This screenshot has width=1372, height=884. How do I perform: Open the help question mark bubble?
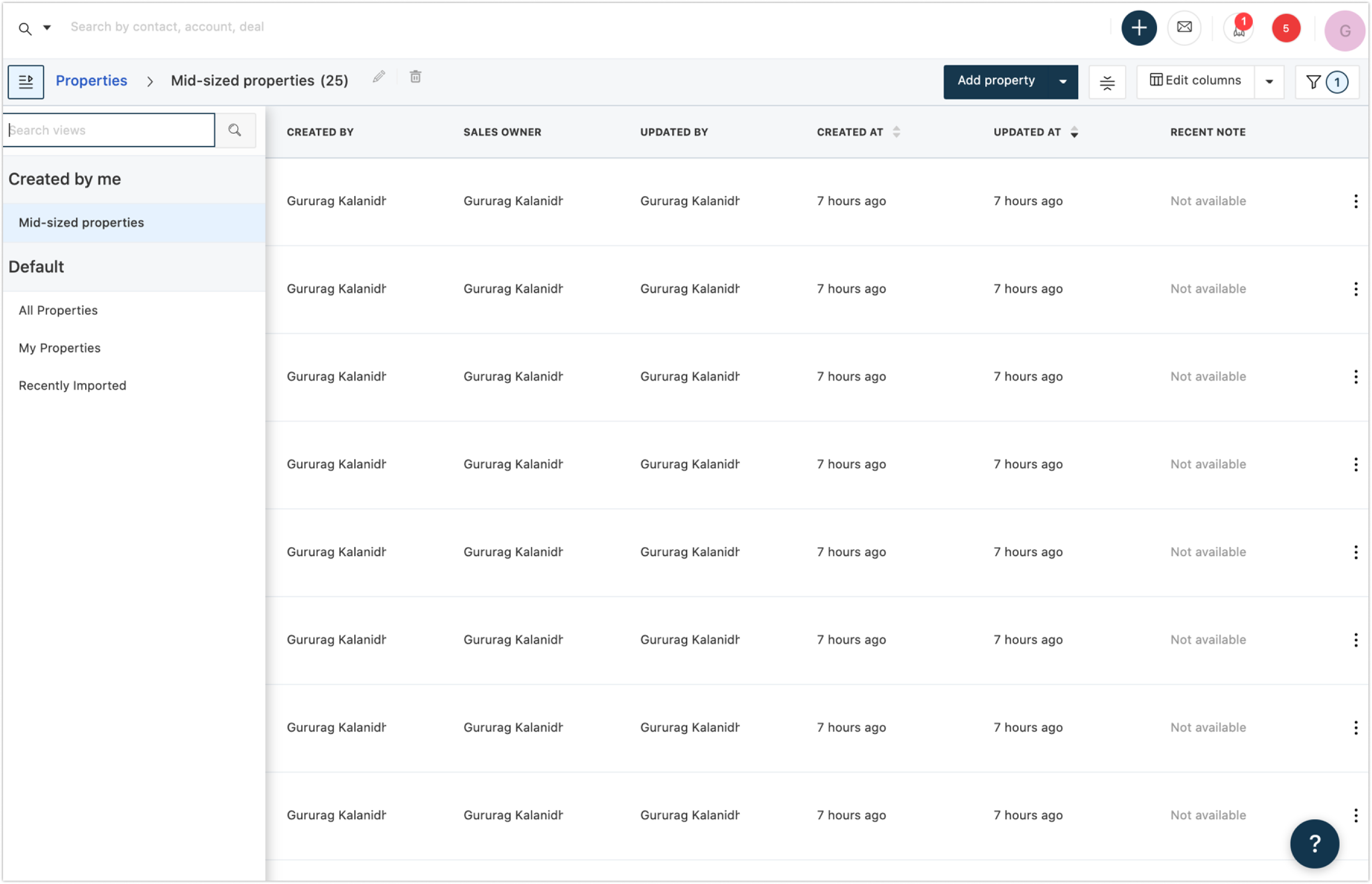coord(1315,843)
